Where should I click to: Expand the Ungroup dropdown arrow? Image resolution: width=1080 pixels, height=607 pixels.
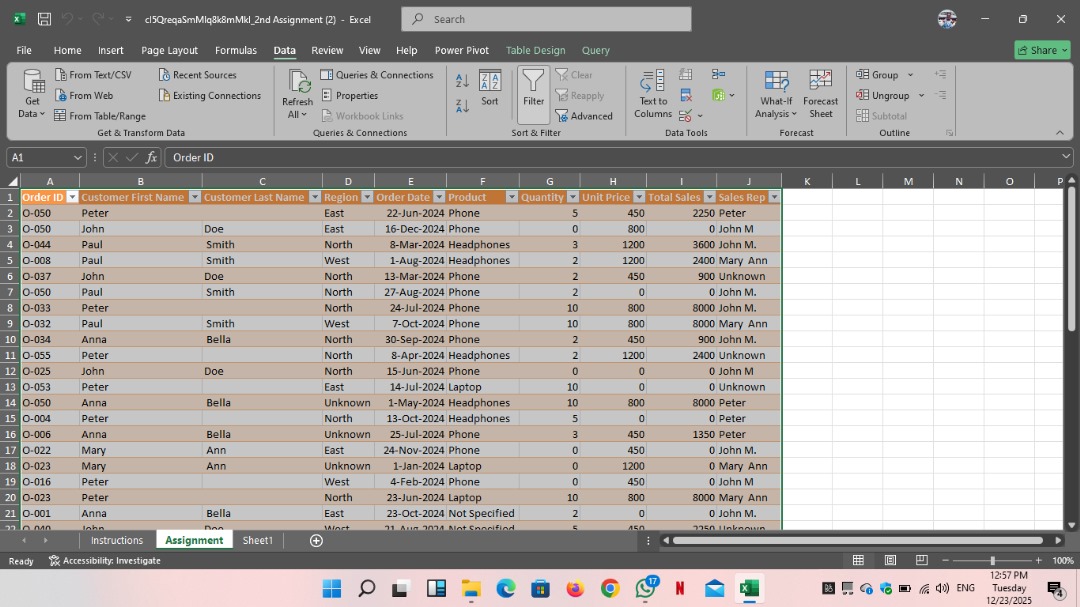point(921,95)
